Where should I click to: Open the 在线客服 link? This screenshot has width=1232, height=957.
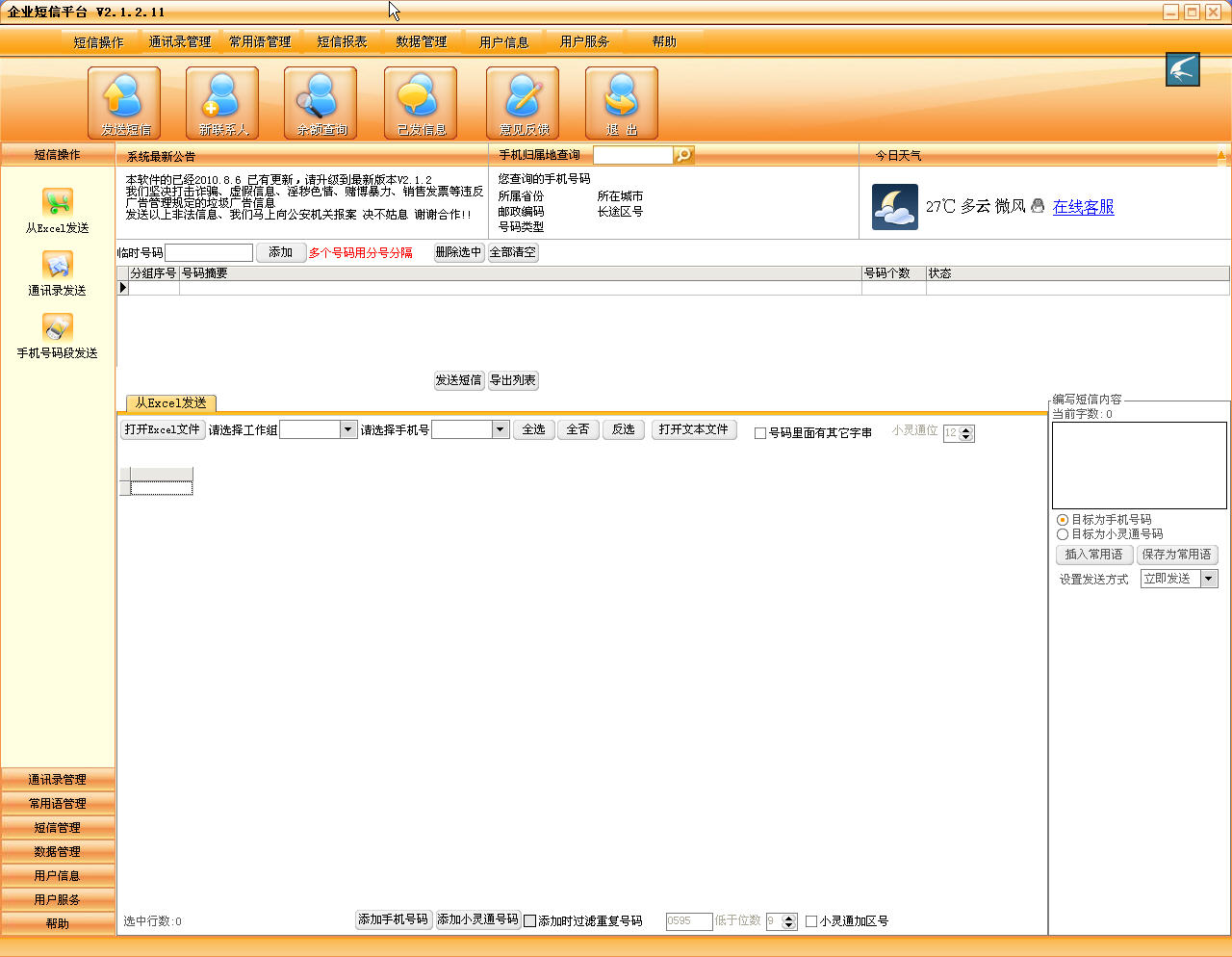tap(1084, 207)
